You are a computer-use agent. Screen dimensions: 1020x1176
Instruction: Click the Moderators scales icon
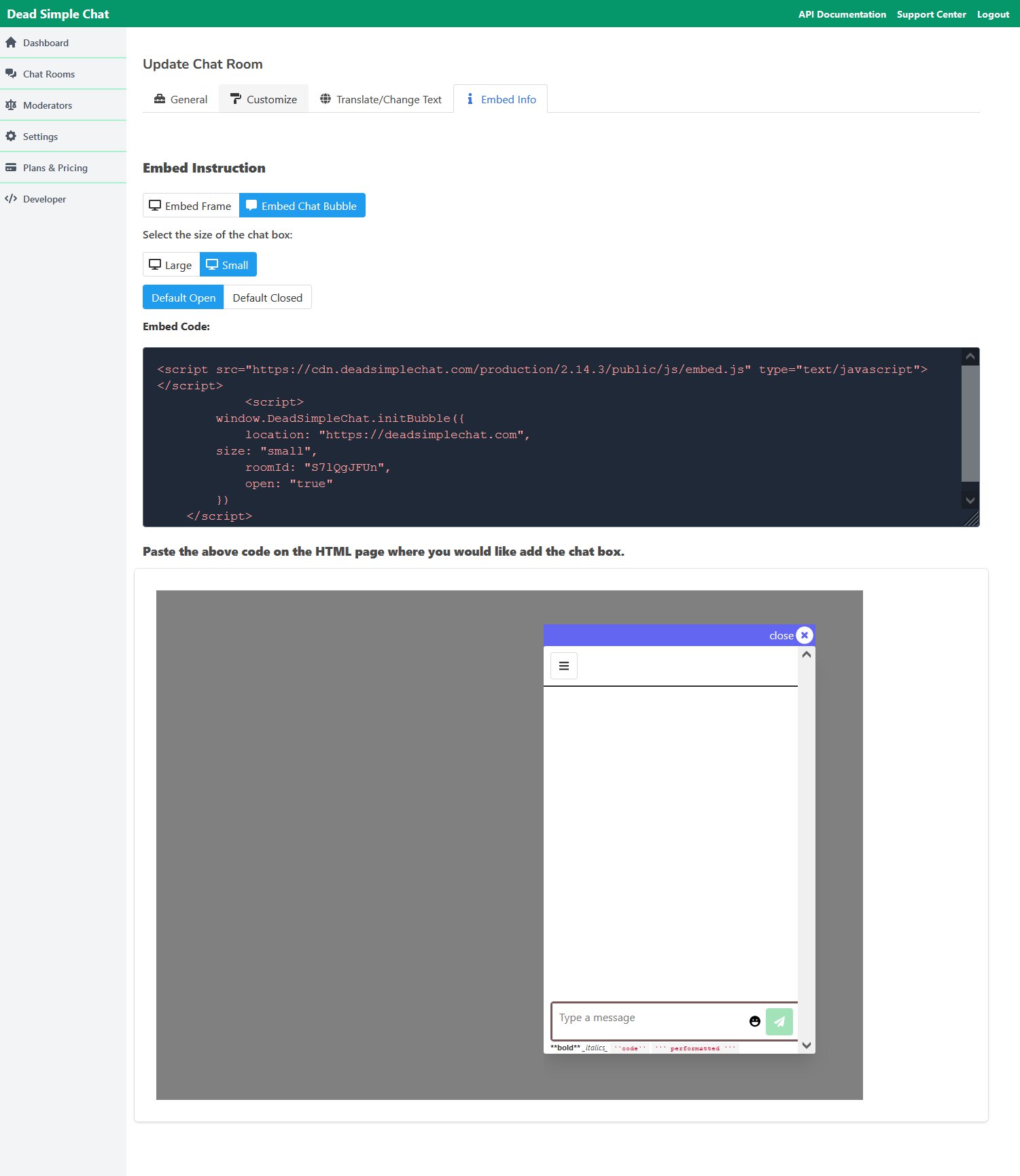[x=11, y=105]
